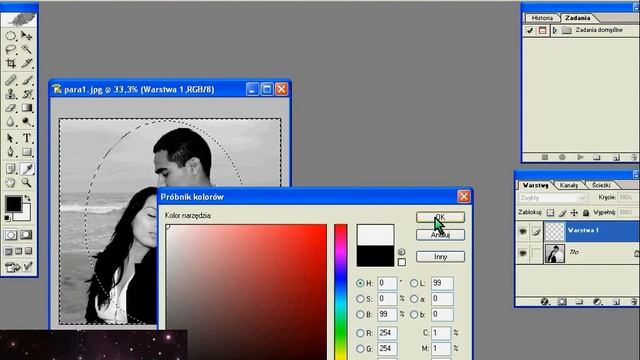Screen dimensions: 640x360
Task: Lock layer position with move icon
Action: [574, 213]
